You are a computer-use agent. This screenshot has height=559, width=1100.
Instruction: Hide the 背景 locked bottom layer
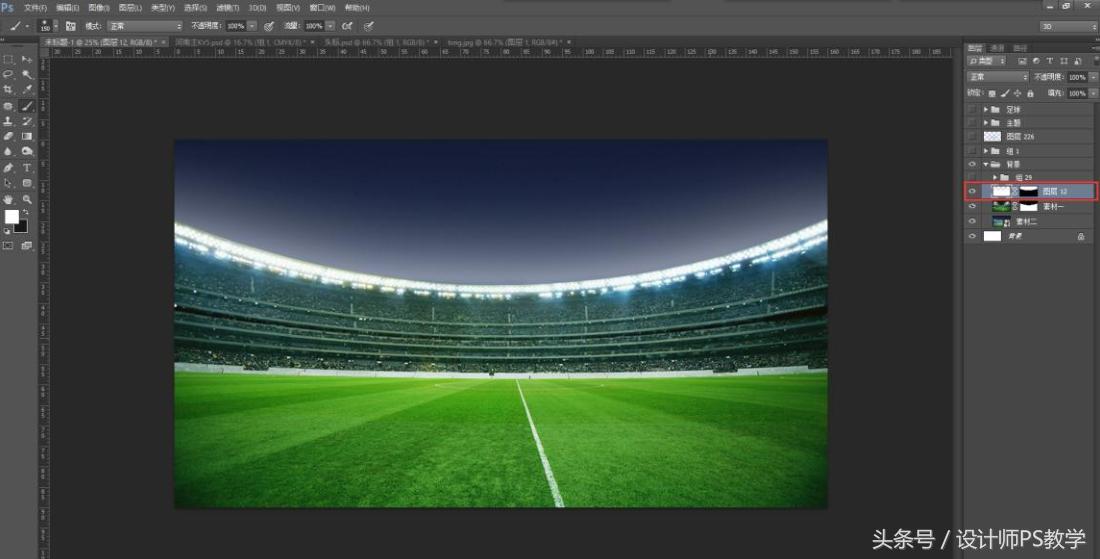tap(972, 237)
